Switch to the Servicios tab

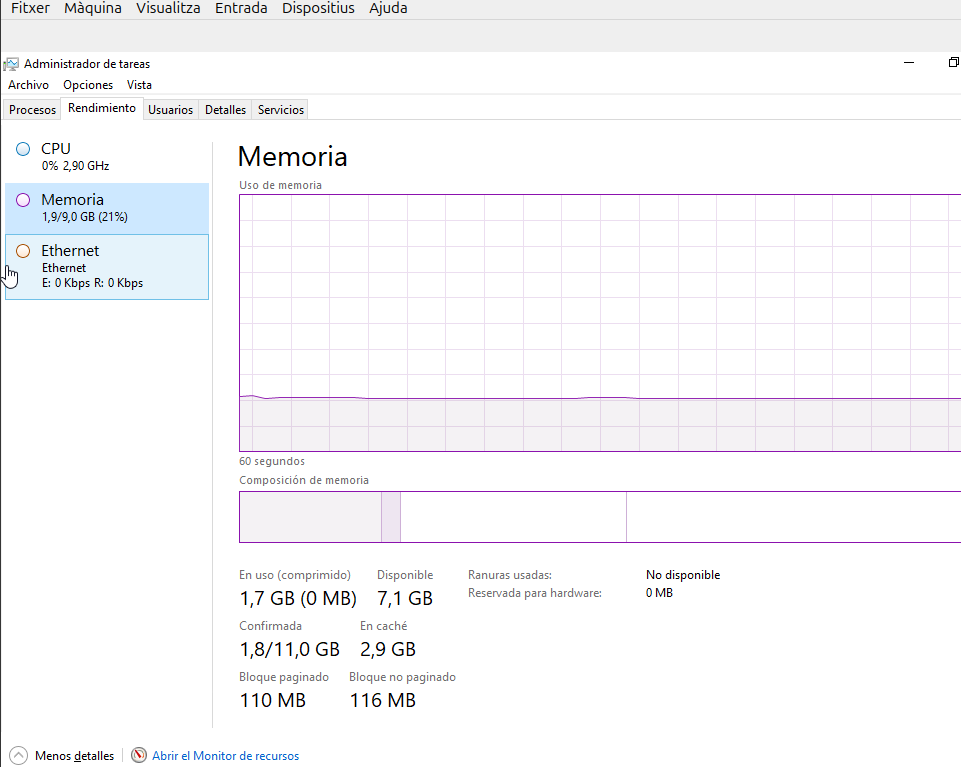tap(280, 110)
